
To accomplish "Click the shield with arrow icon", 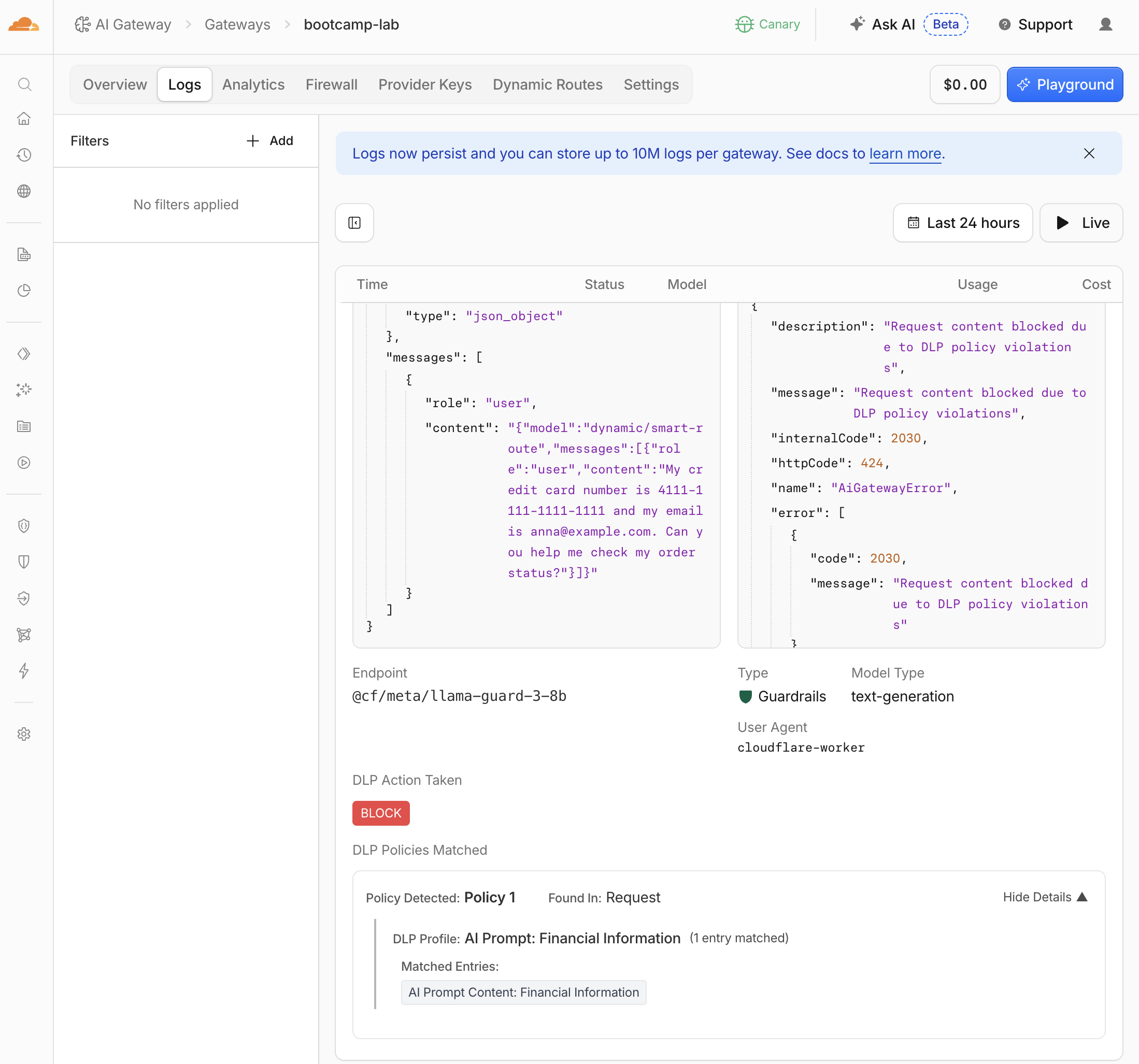I will (24, 598).
